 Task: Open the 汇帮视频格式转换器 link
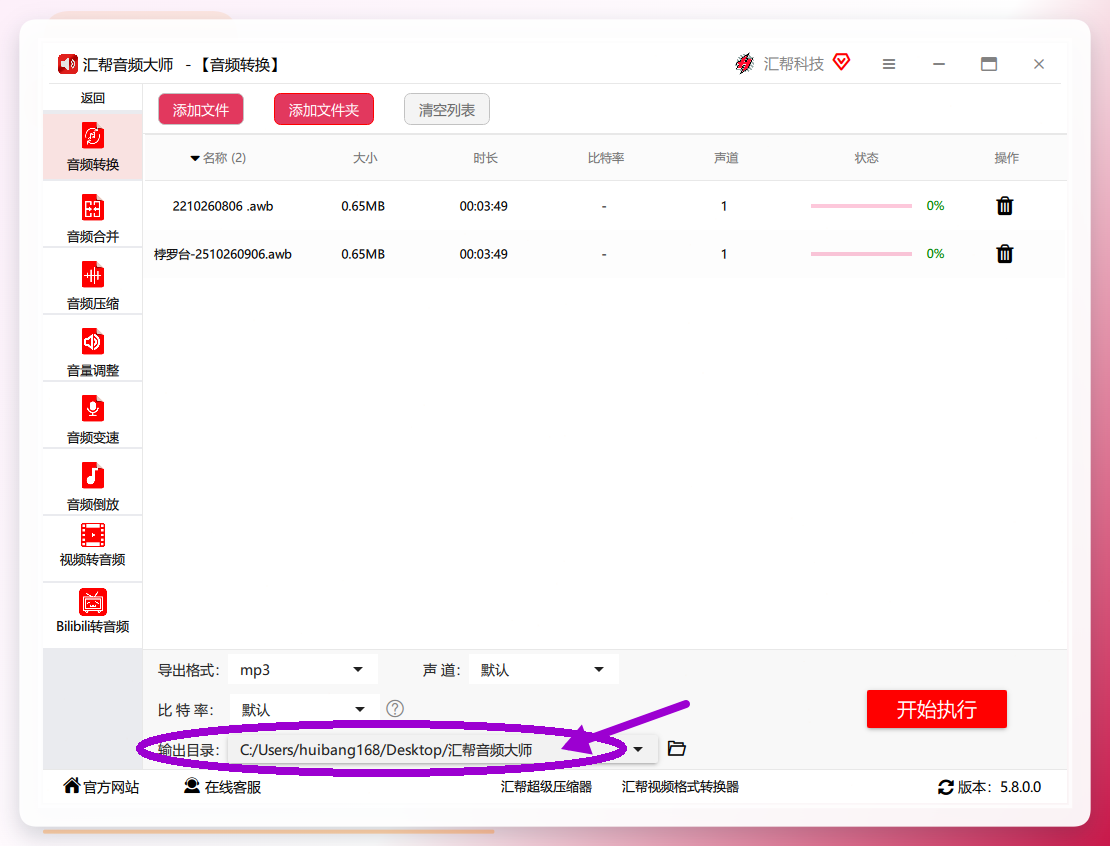coord(680,787)
